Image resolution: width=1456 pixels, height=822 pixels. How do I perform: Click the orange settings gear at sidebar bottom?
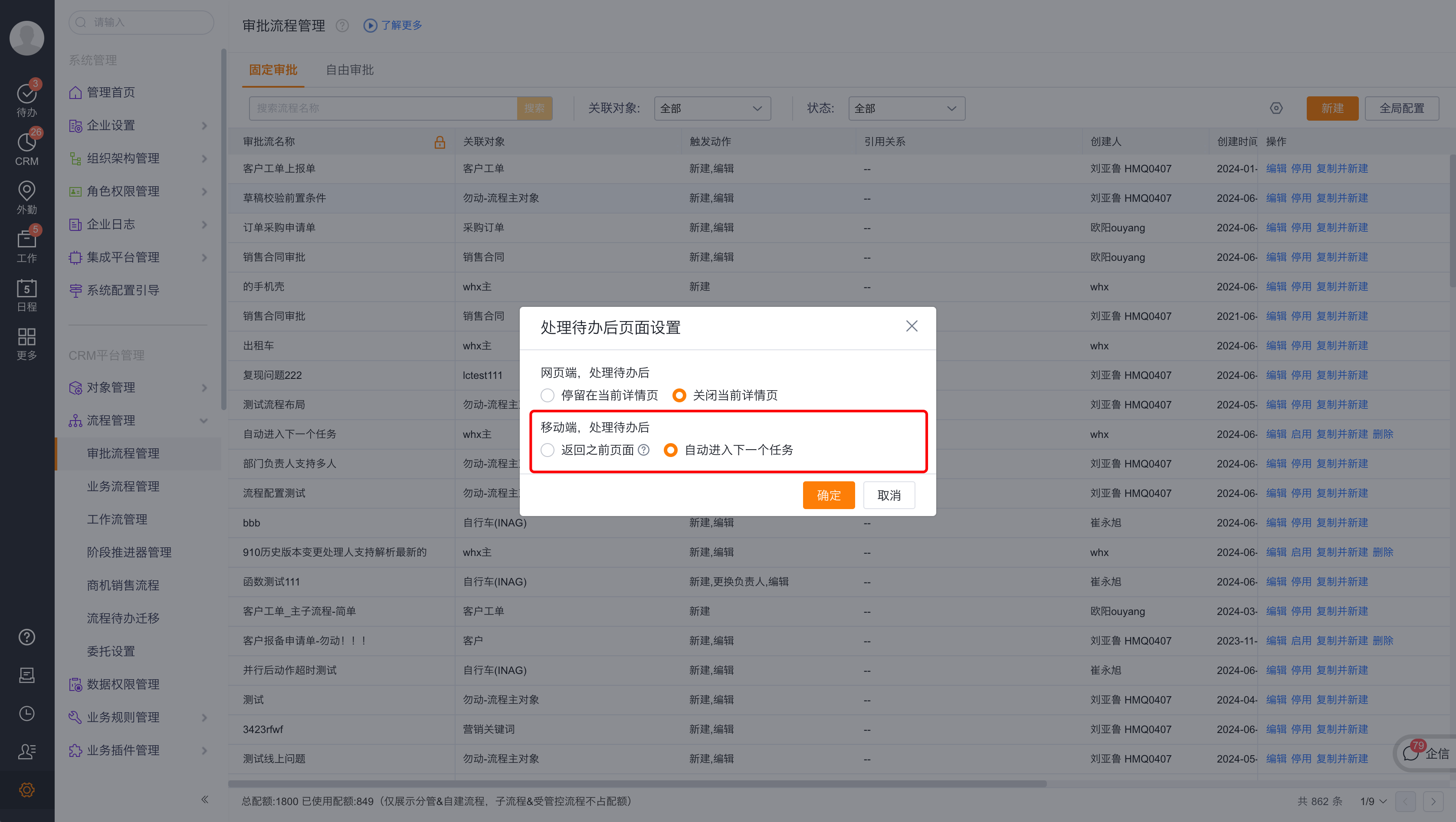coord(26,790)
